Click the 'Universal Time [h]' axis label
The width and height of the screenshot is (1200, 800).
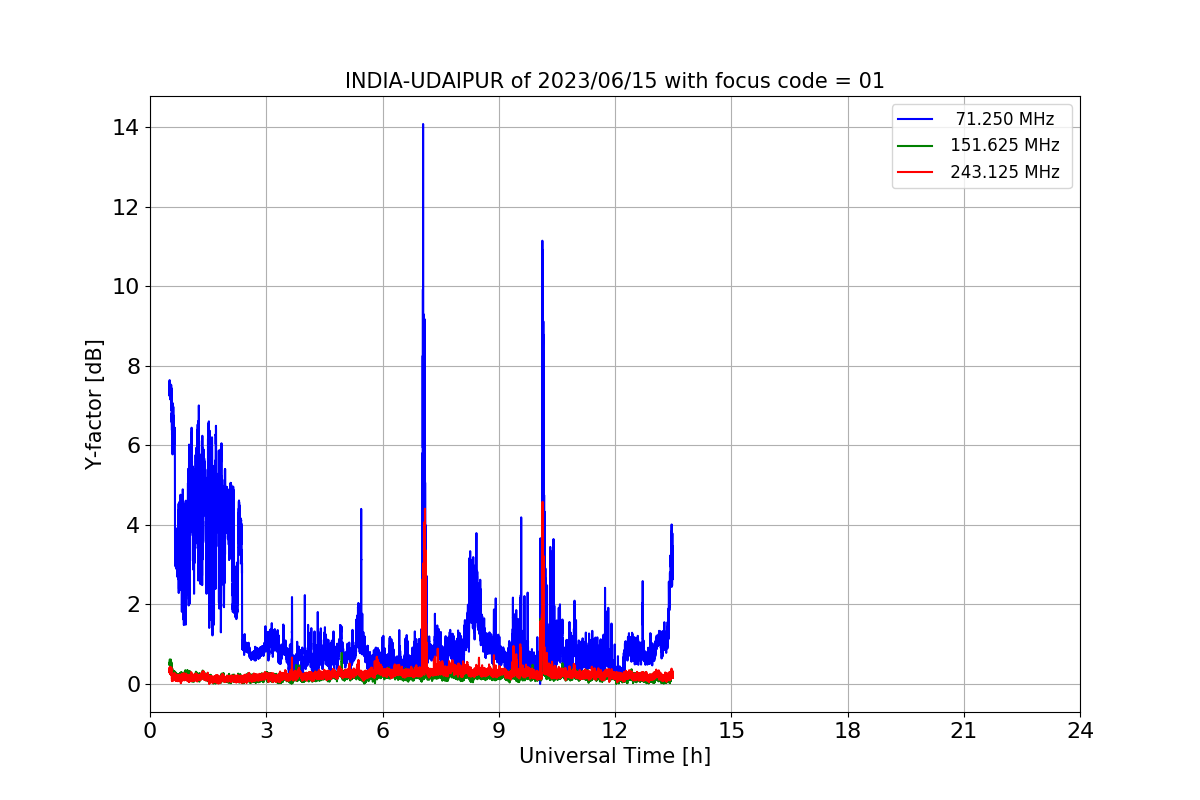615,756
